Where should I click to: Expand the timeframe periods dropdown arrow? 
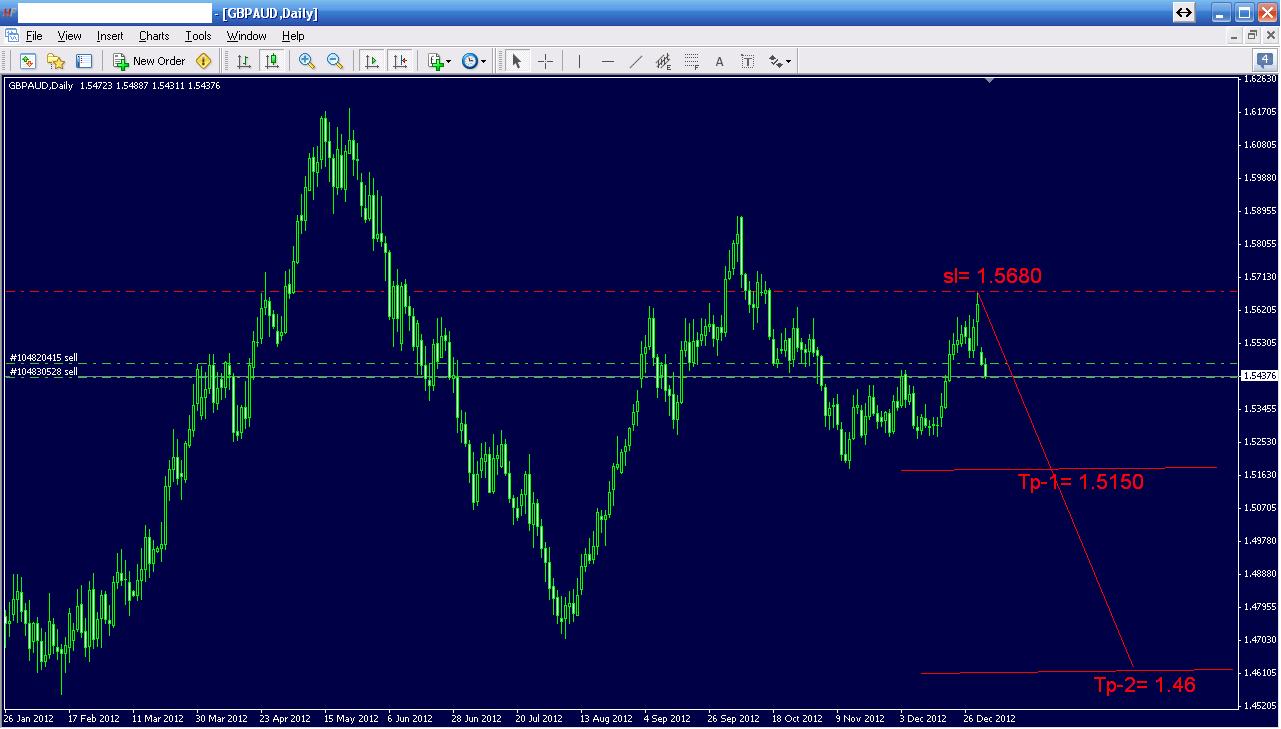click(x=484, y=62)
